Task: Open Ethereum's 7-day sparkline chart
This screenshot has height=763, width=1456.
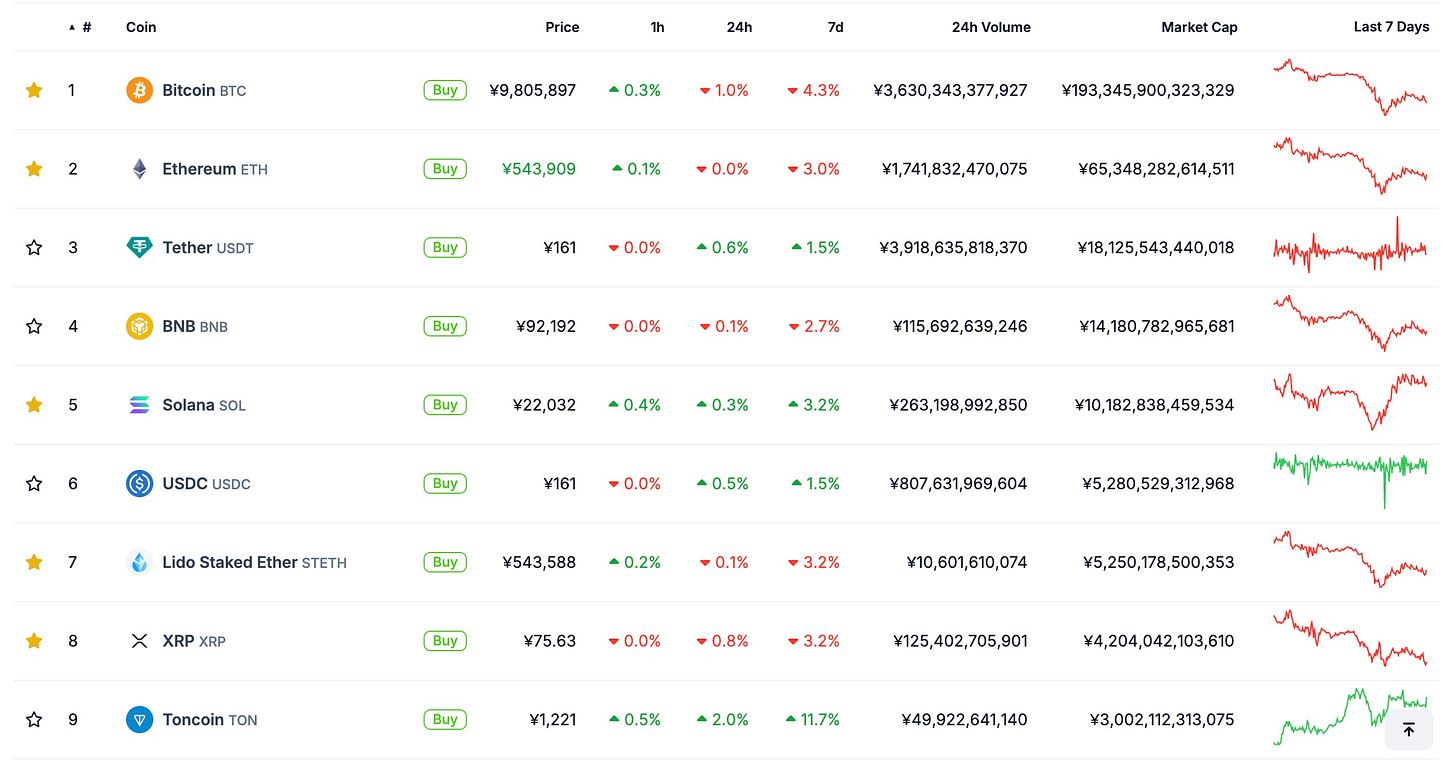Action: tap(1350, 166)
